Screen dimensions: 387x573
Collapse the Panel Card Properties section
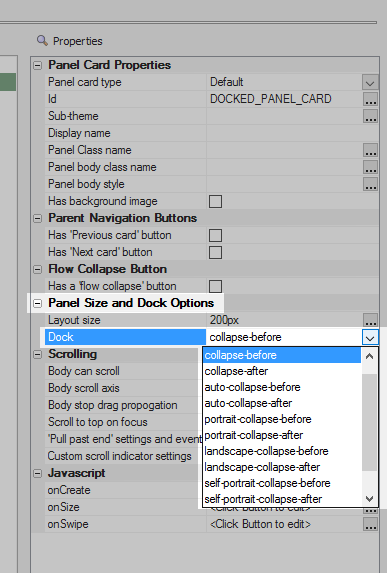point(37,65)
